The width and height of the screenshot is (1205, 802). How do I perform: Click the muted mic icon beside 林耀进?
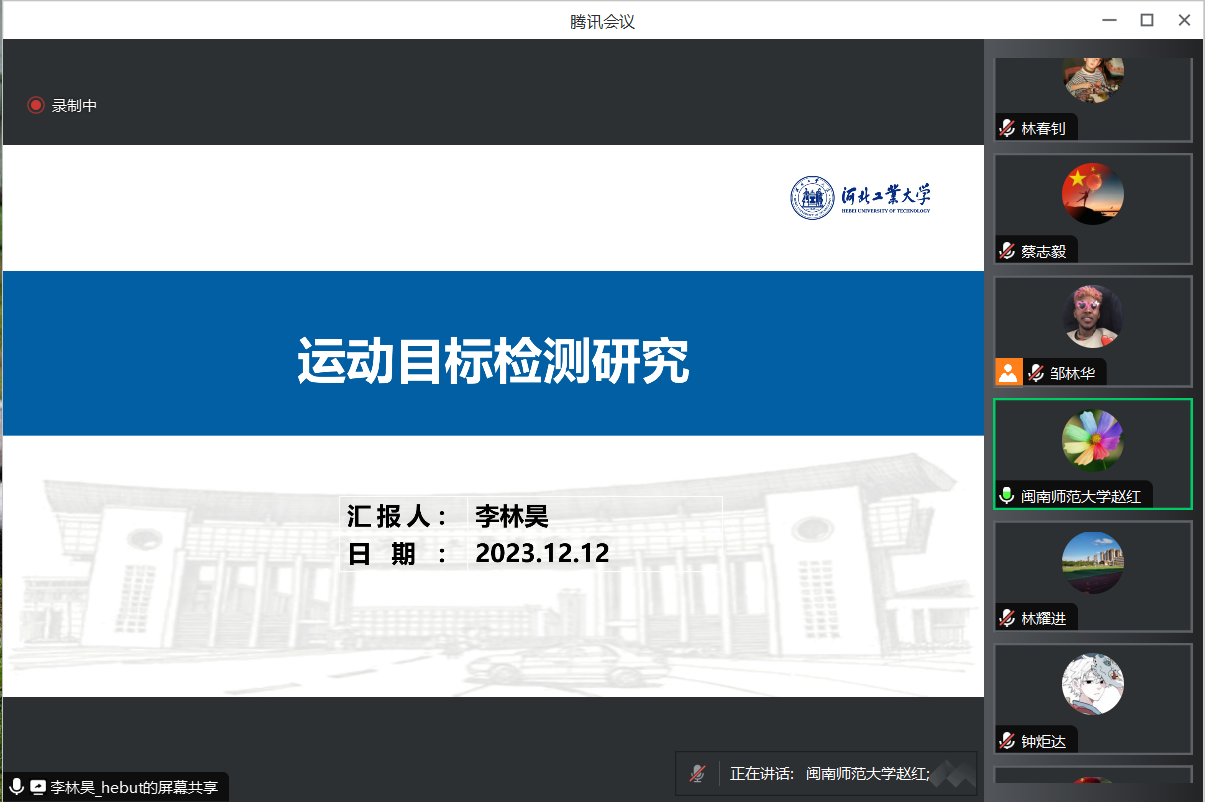pyautogui.click(x=1007, y=618)
